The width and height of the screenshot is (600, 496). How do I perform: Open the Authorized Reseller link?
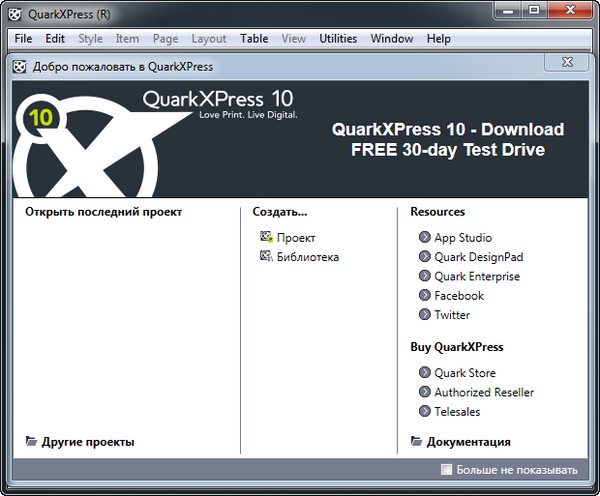pos(483,393)
